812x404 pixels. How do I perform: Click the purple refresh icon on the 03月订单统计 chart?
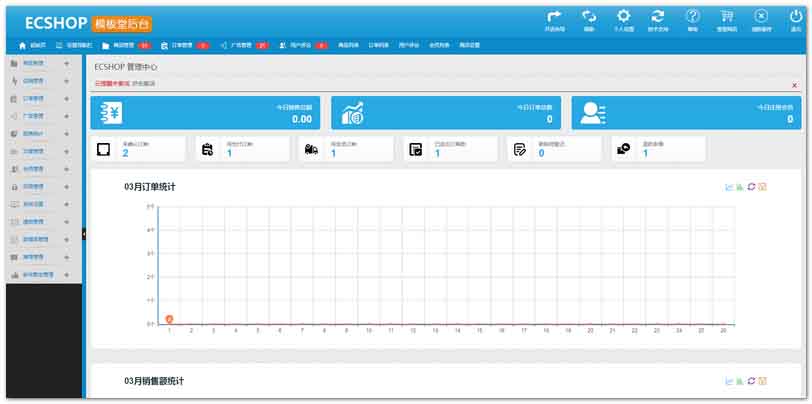tap(751, 187)
